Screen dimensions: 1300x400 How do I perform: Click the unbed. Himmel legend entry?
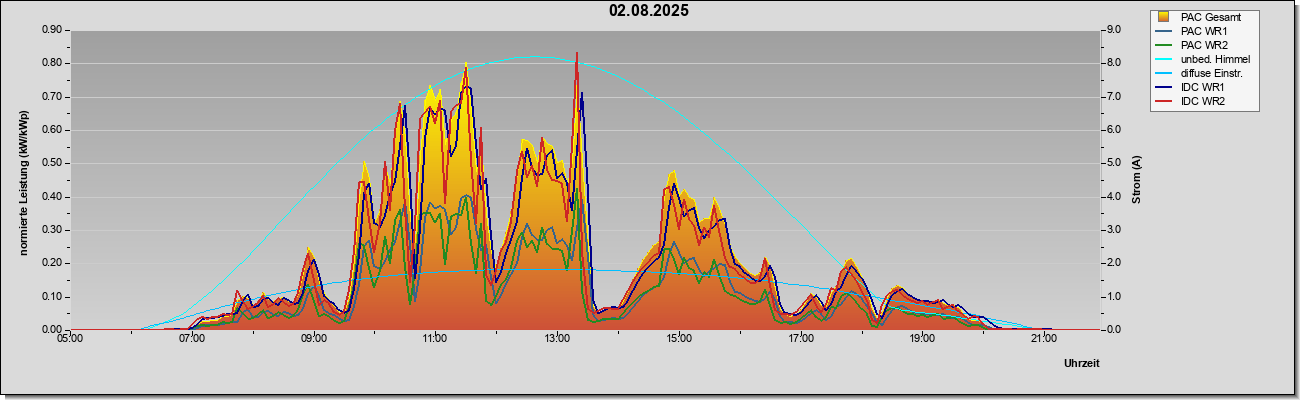pos(1203,59)
